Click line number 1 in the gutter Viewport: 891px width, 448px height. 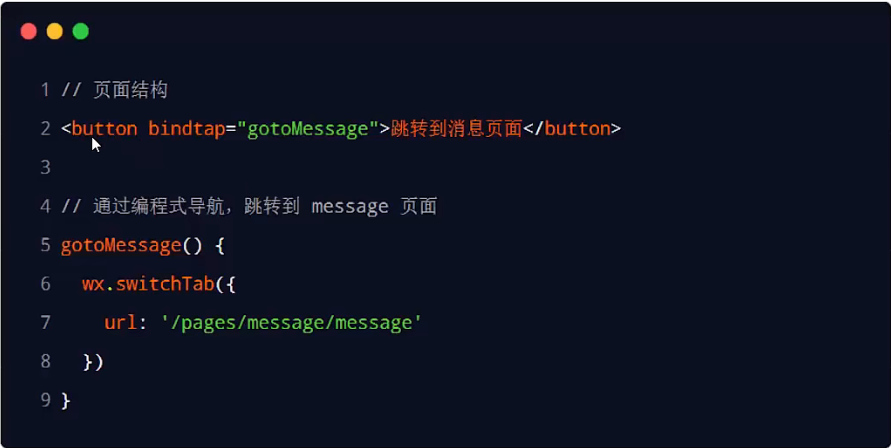tap(45, 90)
